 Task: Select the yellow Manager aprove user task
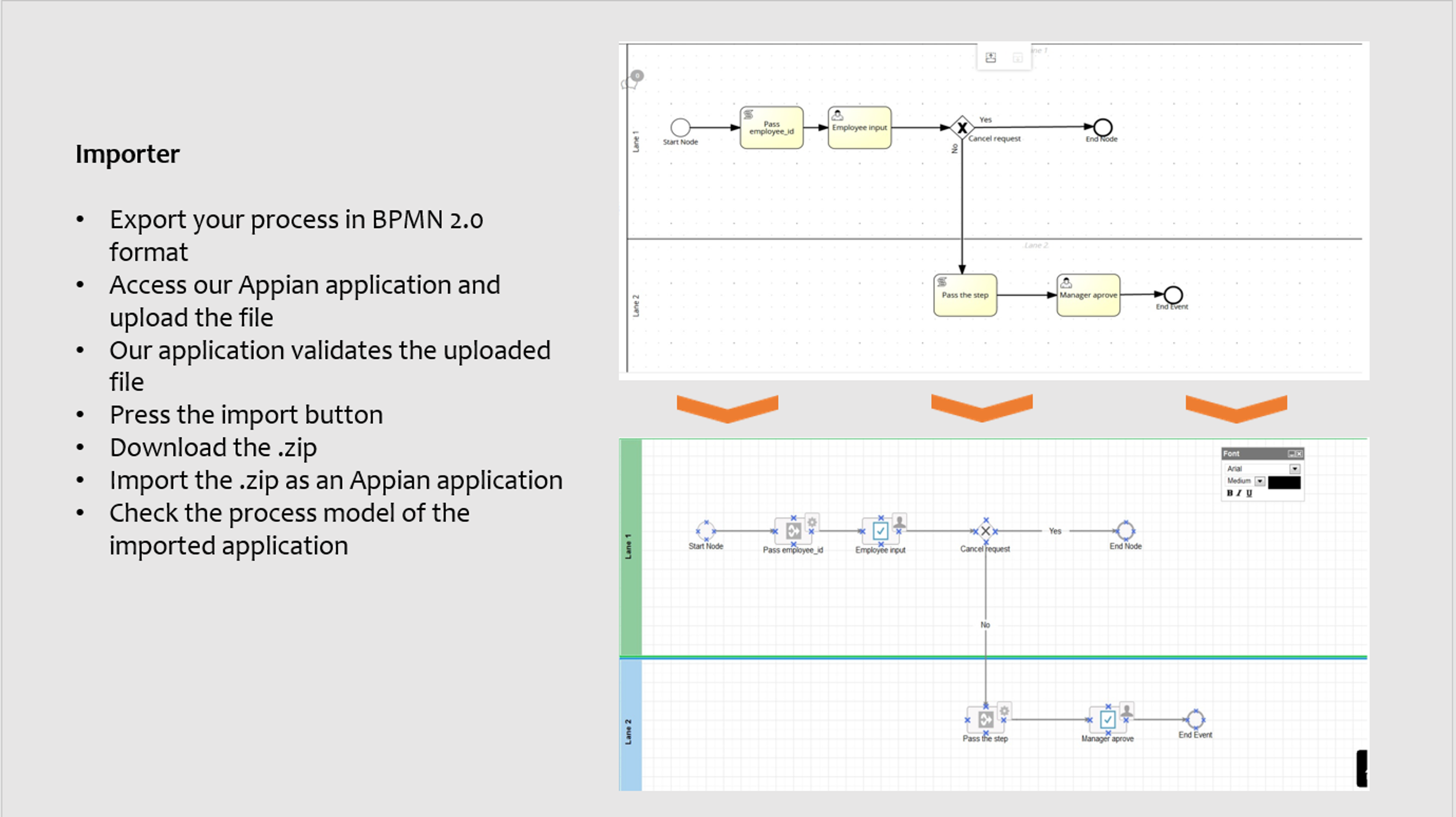pos(1088,295)
